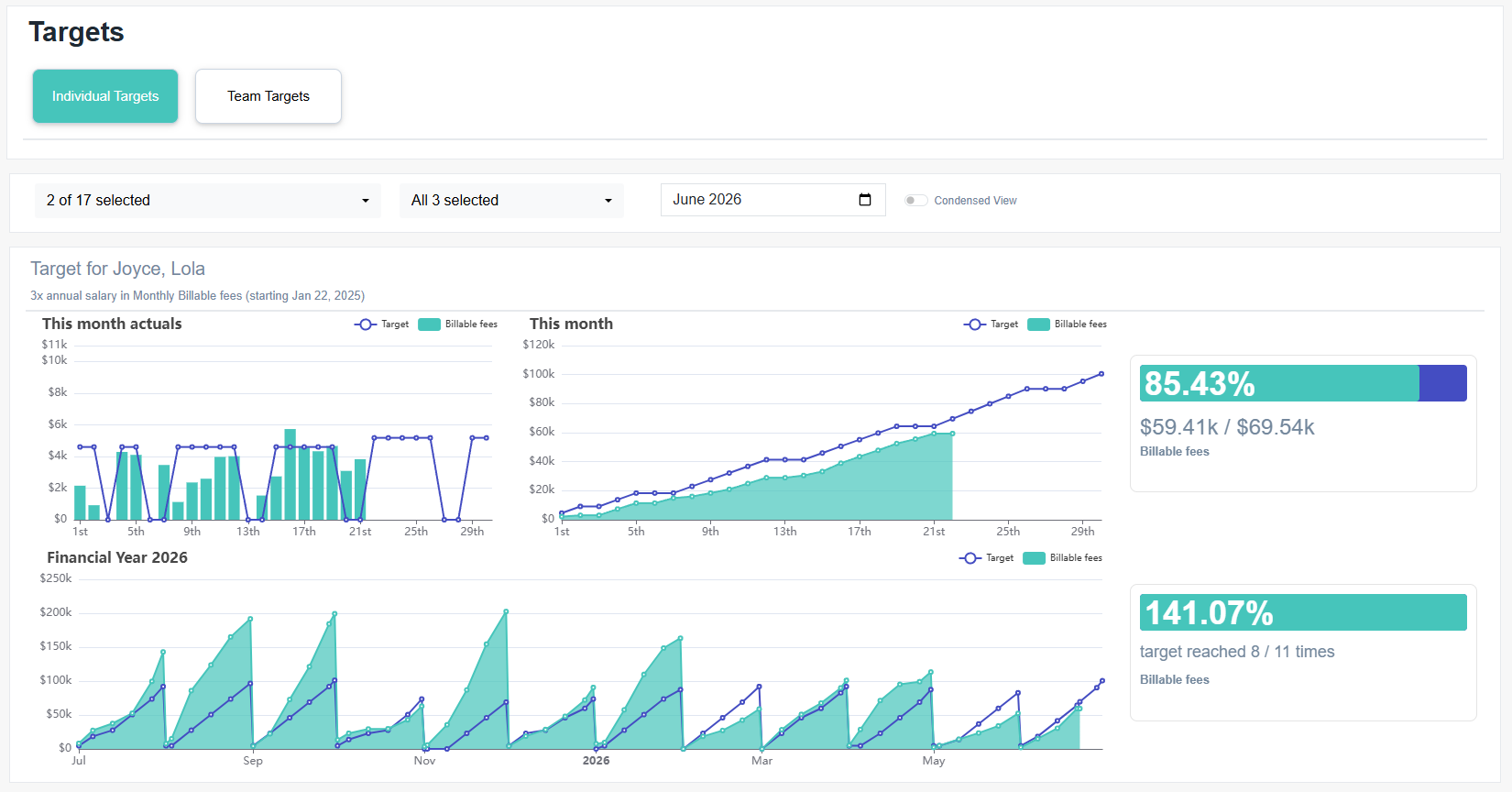Click the '$200k' axis label

click(x=56, y=612)
